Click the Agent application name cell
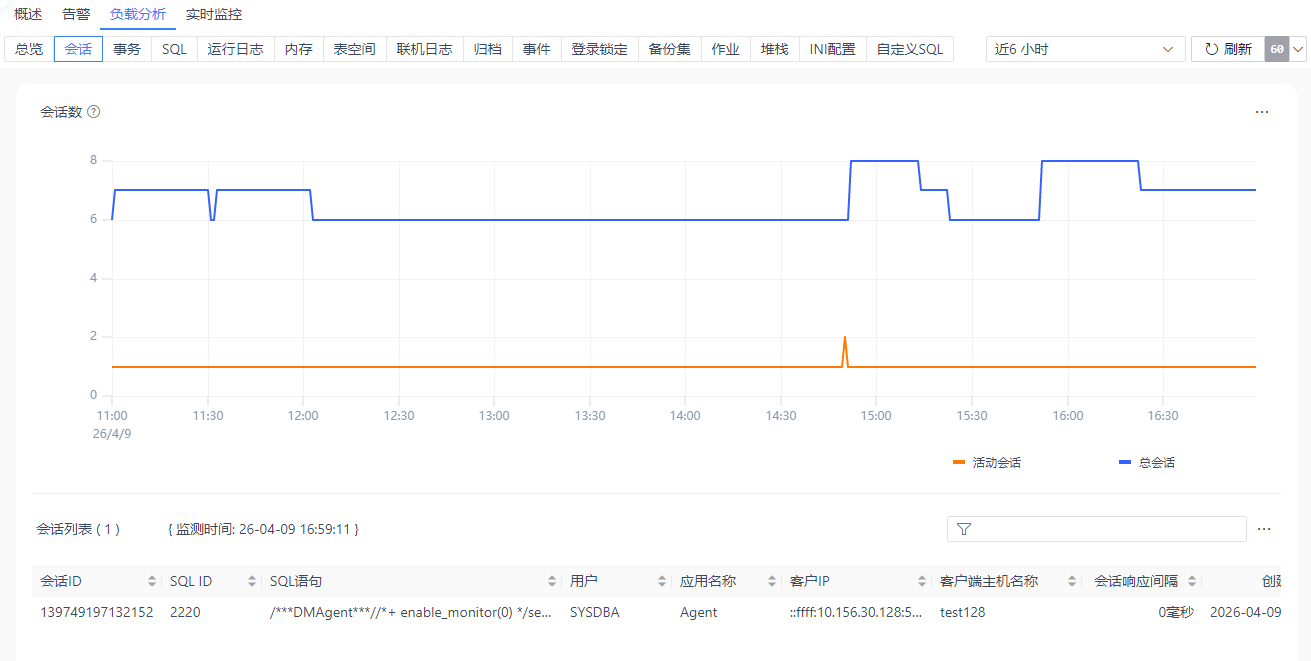1311x661 pixels. [x=699, y=612]
